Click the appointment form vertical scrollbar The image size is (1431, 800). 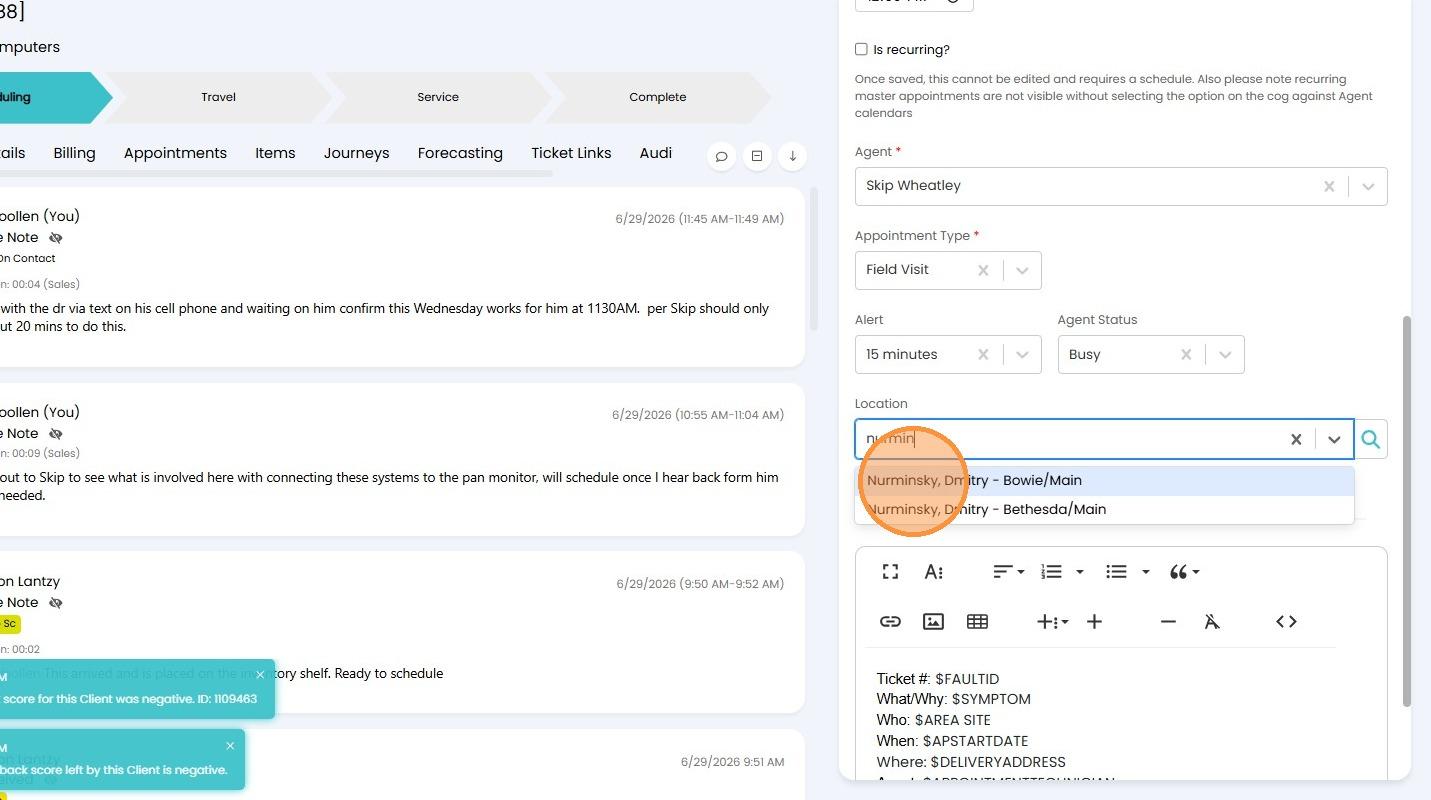point(1405,512)
